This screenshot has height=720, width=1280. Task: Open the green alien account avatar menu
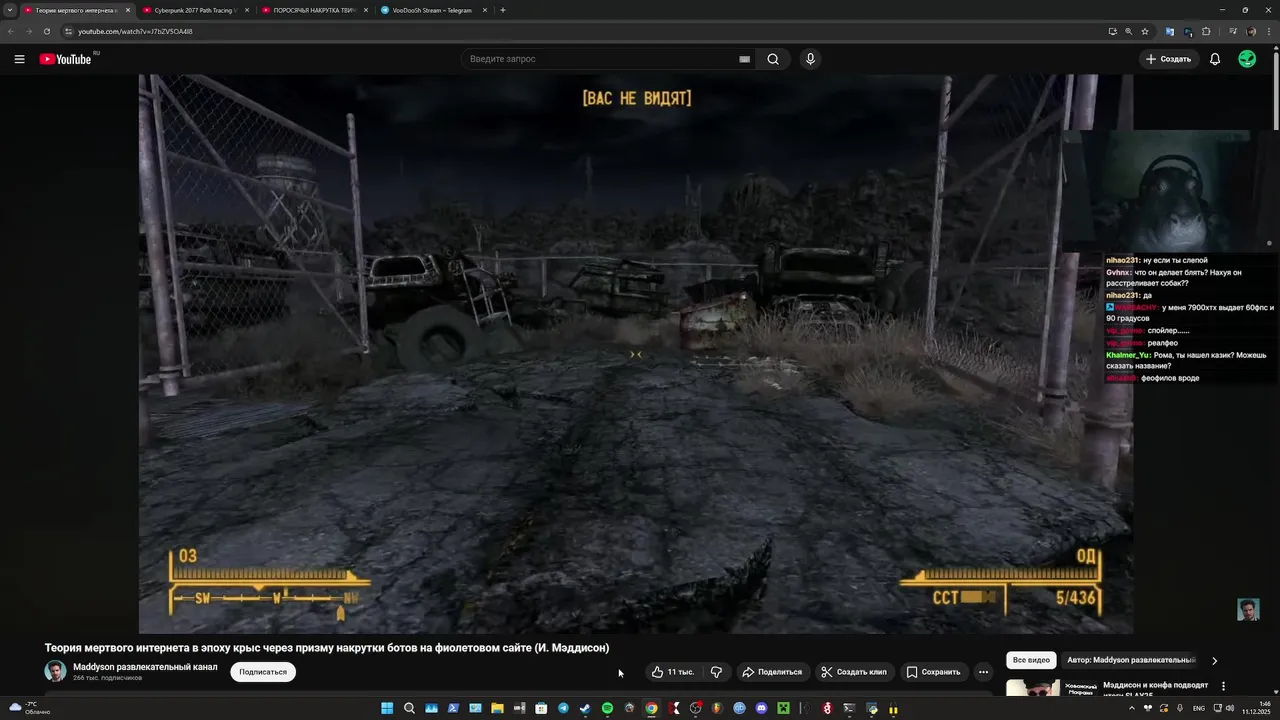click(x=1247, y=59)
